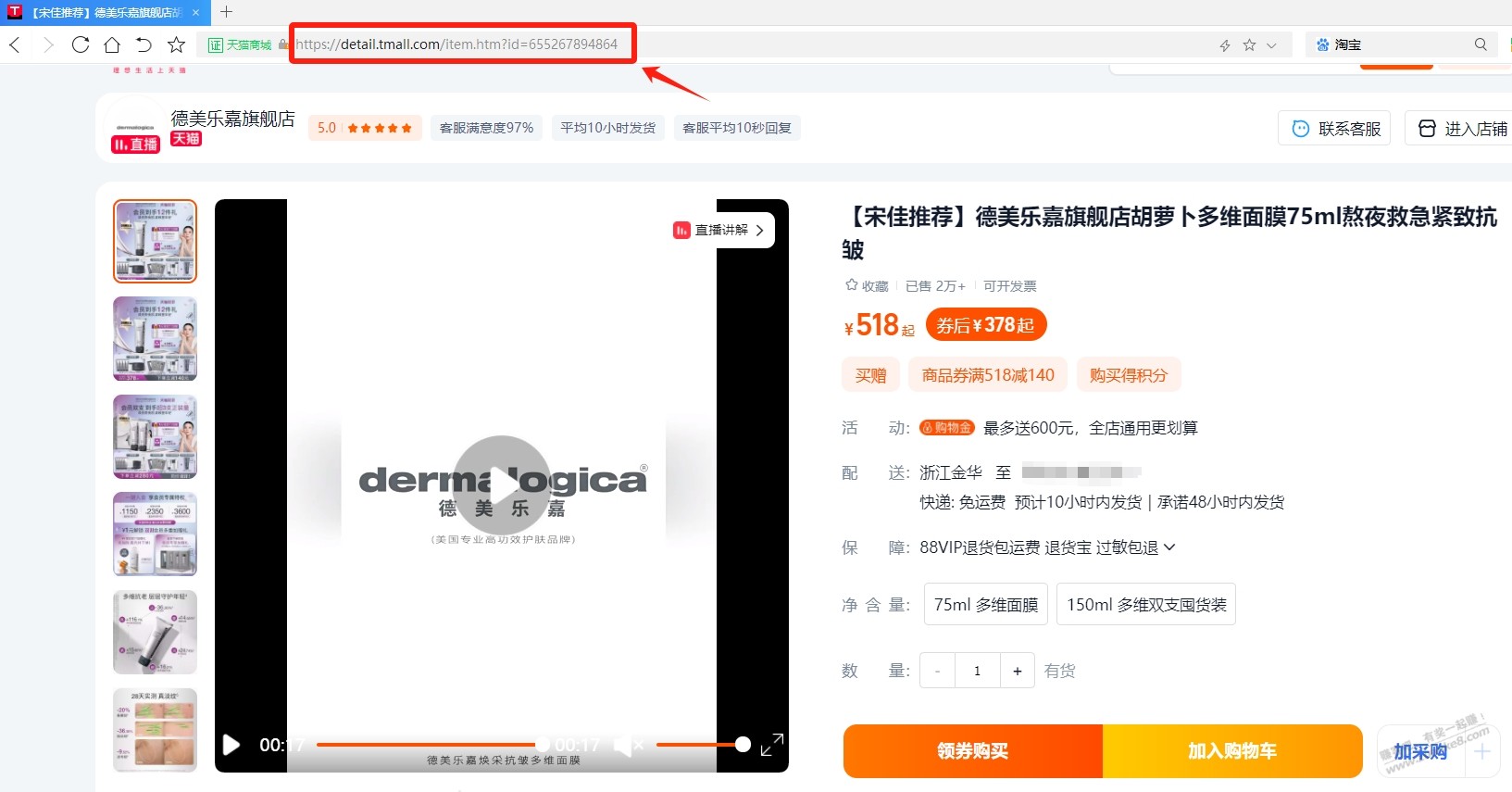Enter the store via 进入店铺
This screenshot has height=792, width=1512.
(x=1461, y=129)
